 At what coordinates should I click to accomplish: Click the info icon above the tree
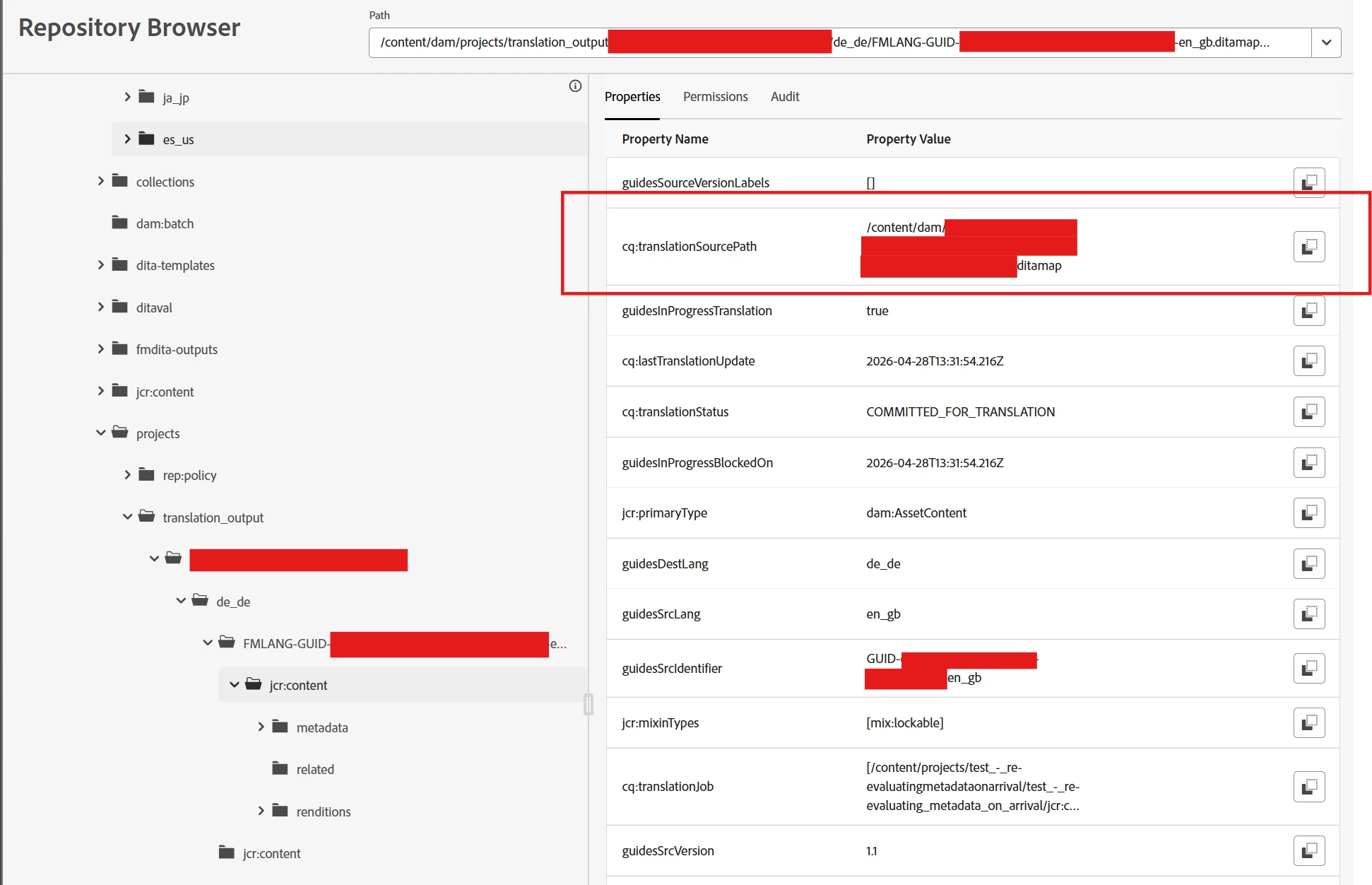coord(575,86)
